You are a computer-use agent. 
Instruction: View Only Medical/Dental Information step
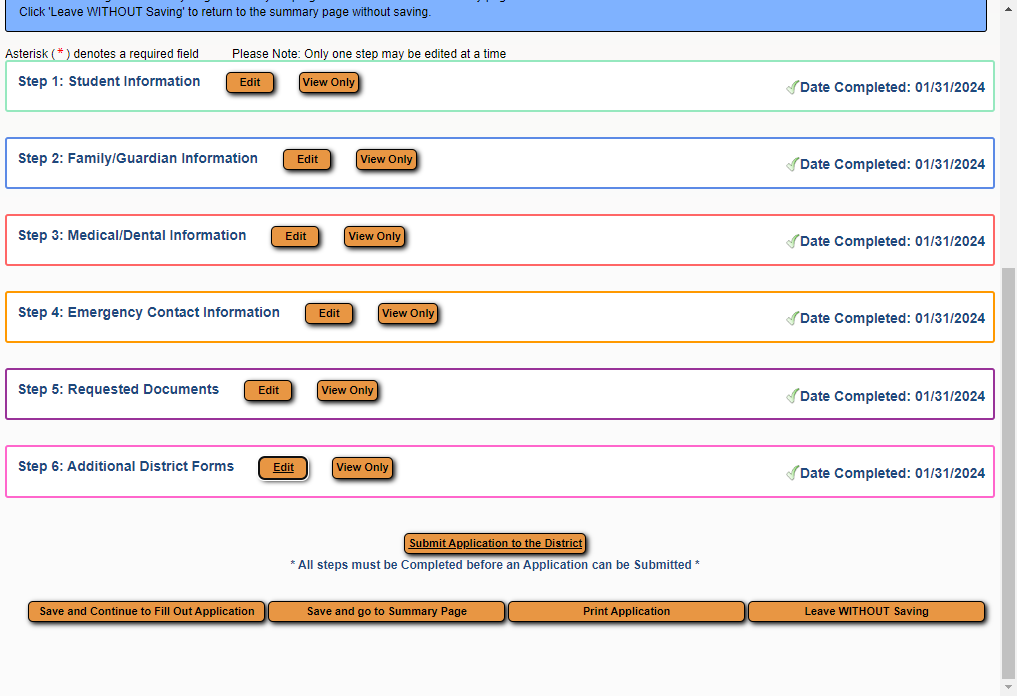click(x=374, y=237)
